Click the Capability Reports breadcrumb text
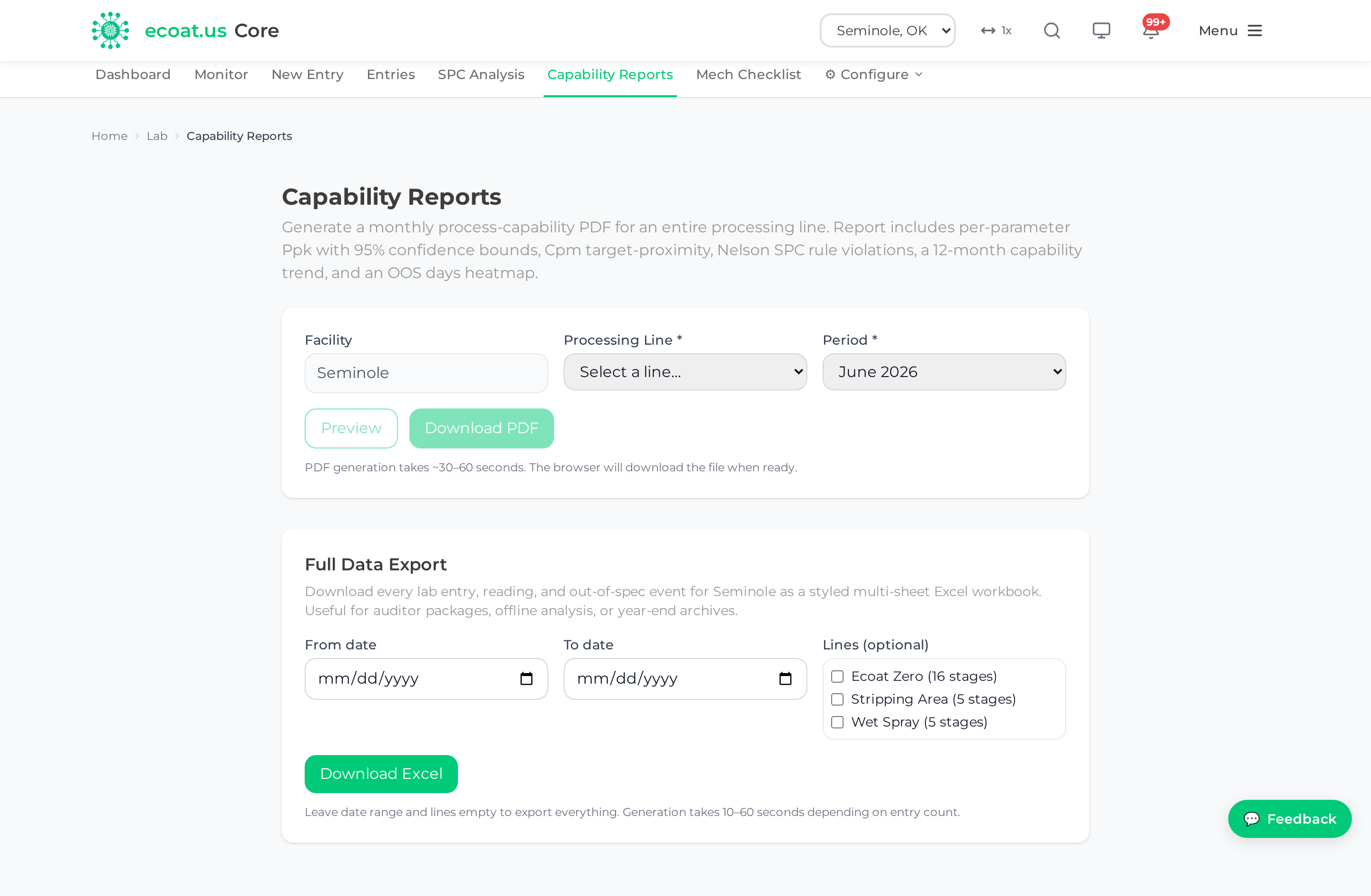 [x=239, y=136]
